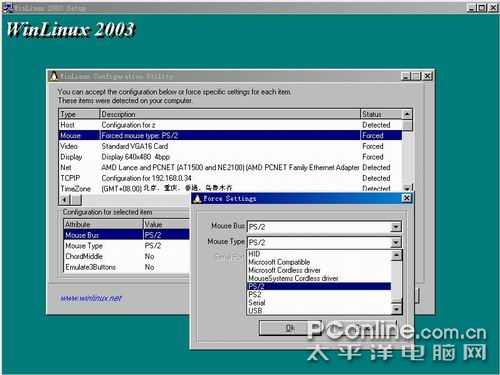The image size is (500, 375).
Task: Select PS2 option in dropdown list
Action: (x=319, y=294)
